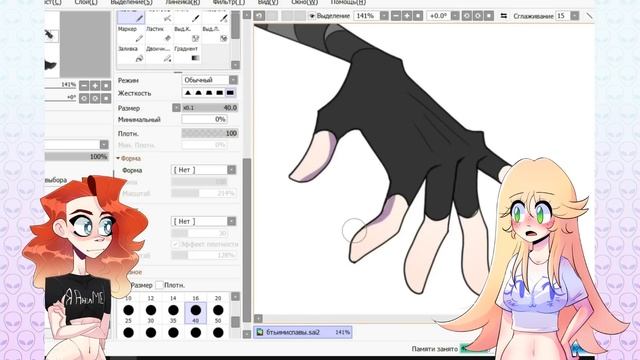This screenshot has height=360, width=640.
Task: Open the Слой(L) menu
Action: pos(86,2)
